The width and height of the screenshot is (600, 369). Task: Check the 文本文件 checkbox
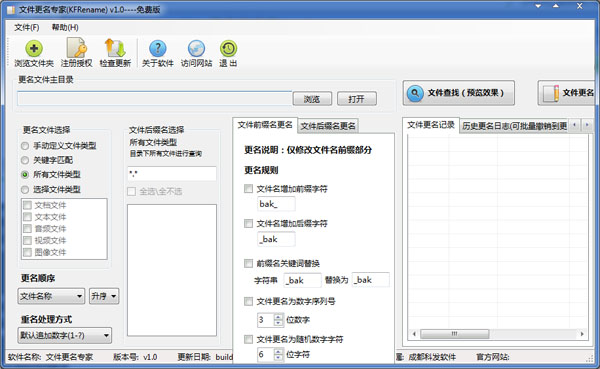click(27, 217)
